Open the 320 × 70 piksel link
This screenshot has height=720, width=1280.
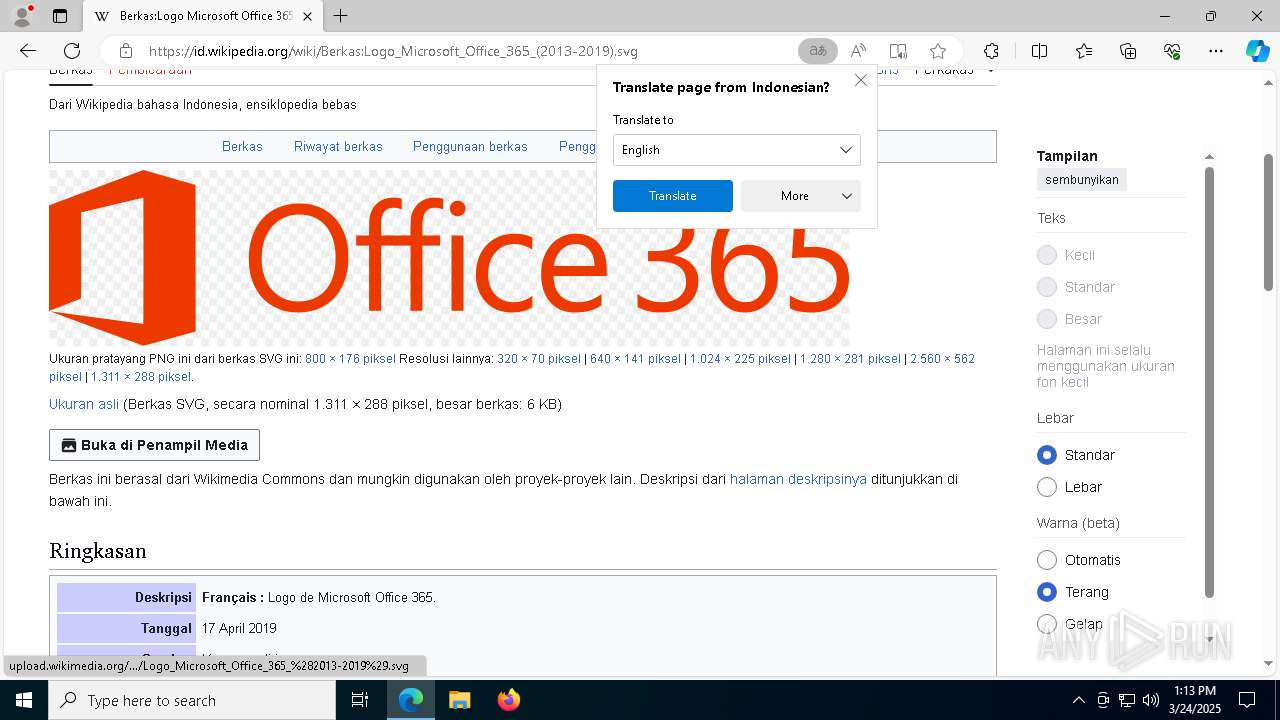[539, 358]
